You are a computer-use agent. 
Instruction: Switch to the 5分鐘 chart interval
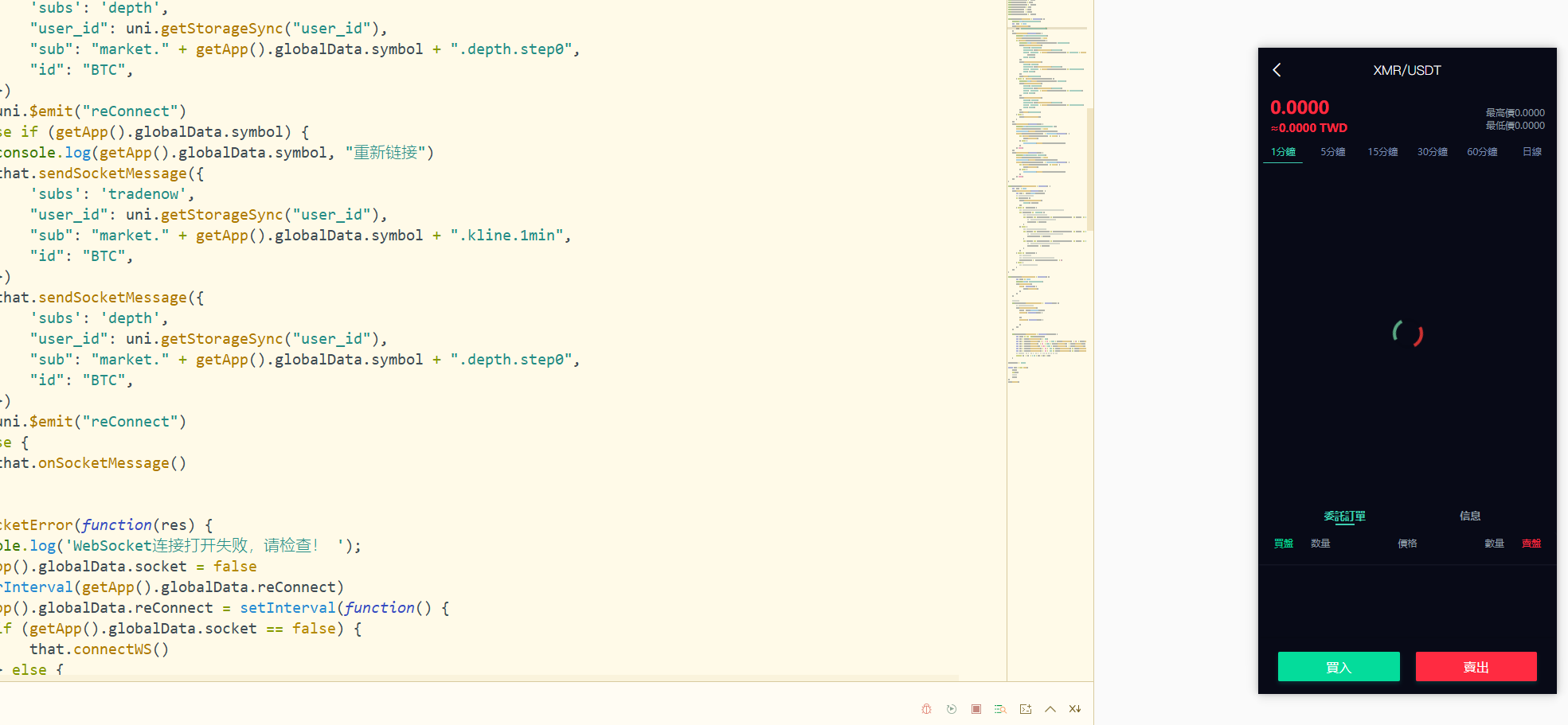point(1332,152)
